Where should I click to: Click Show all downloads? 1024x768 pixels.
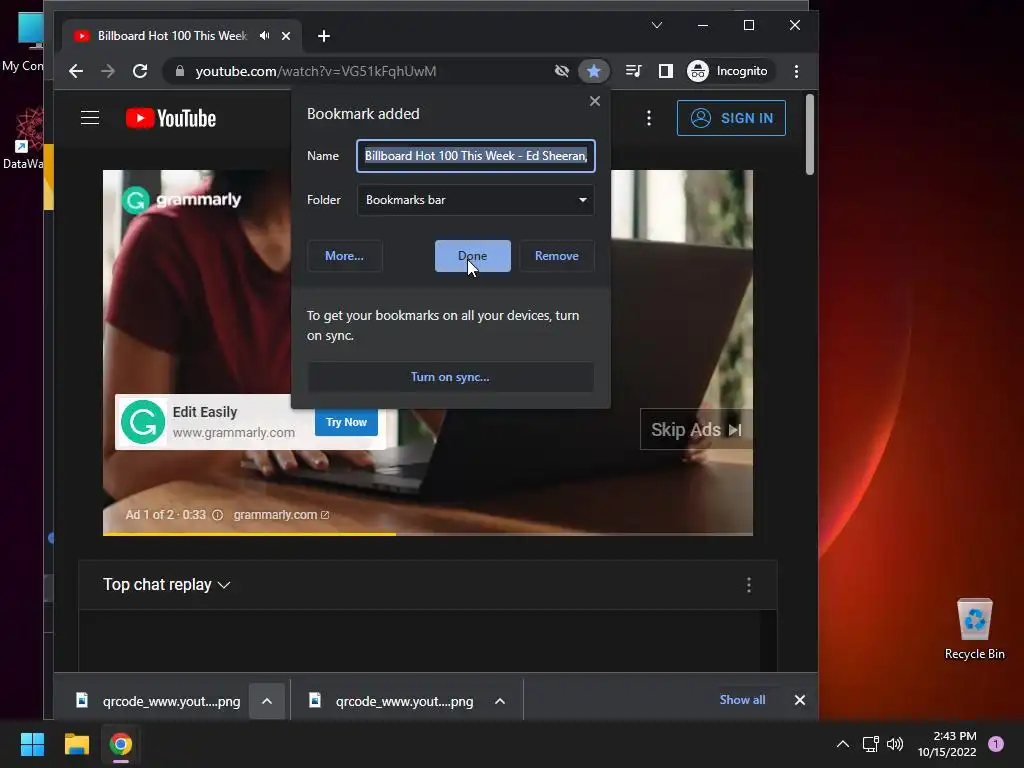(x=742, y=700)
